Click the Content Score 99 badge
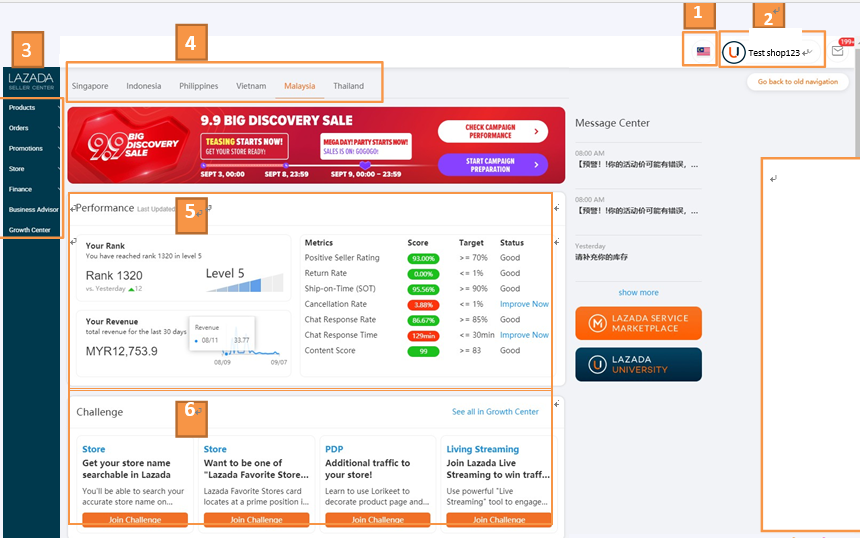The image size is (860, 538). click(423, 351)
